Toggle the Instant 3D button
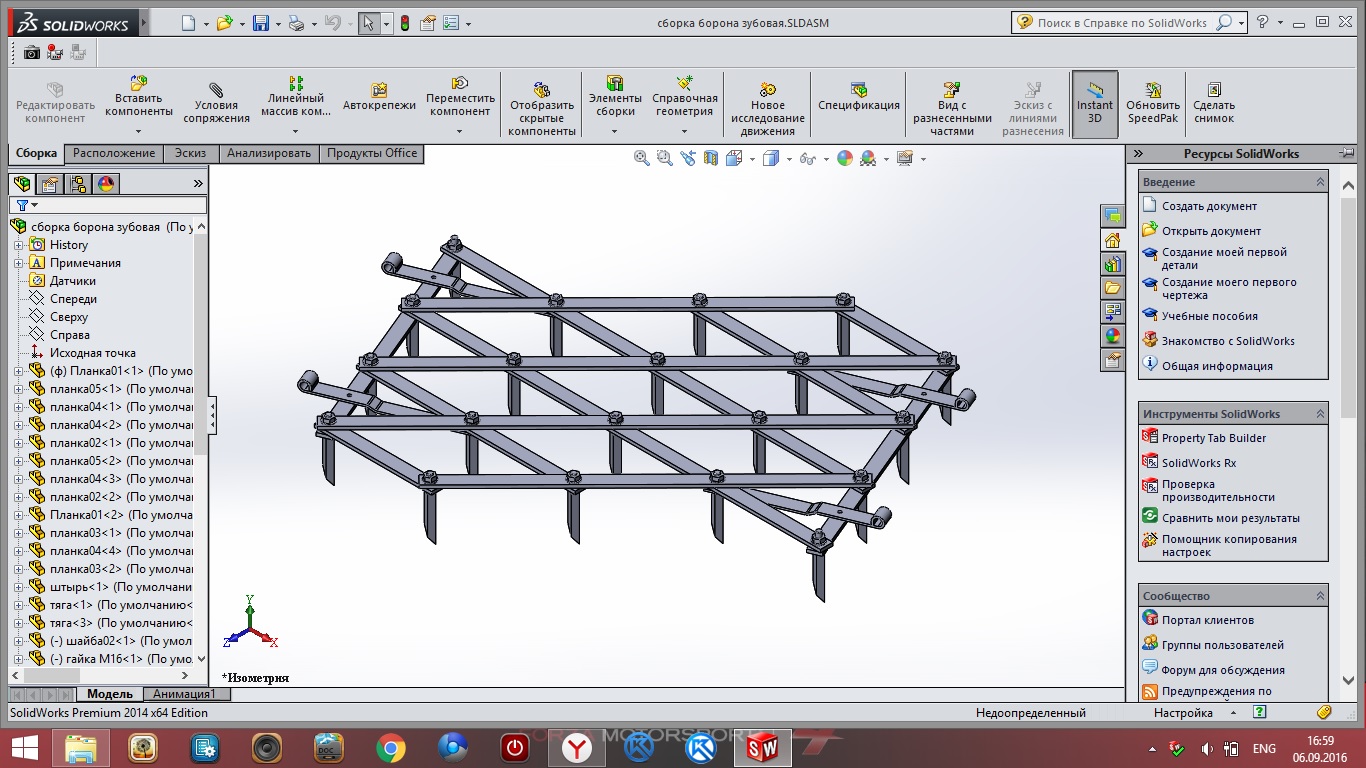Viewport: 1366px width, 768px height. (1095, 104)
